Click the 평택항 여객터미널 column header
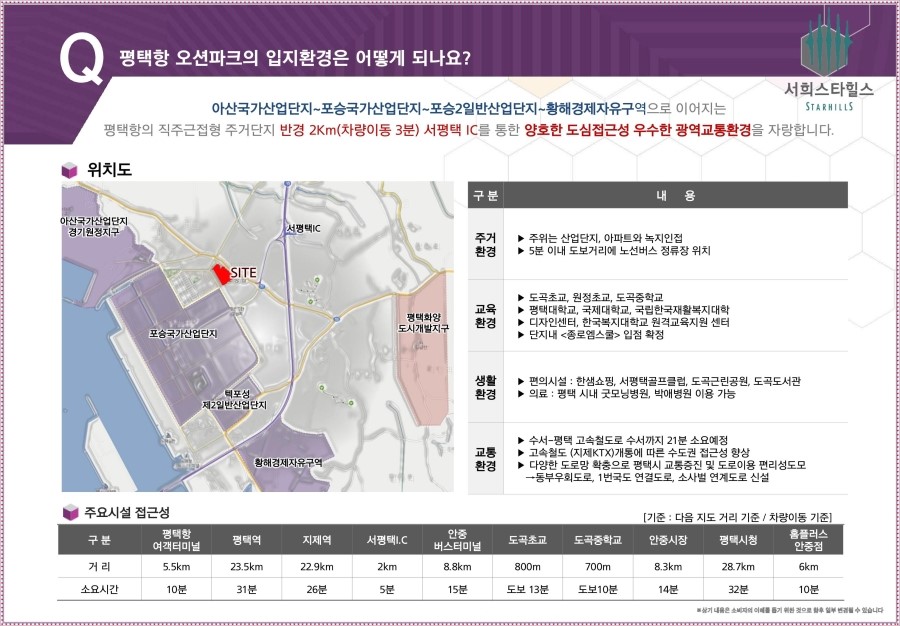The width and height of the screenshot is (900, 626). pyautogui.click(x=176, y=540)
